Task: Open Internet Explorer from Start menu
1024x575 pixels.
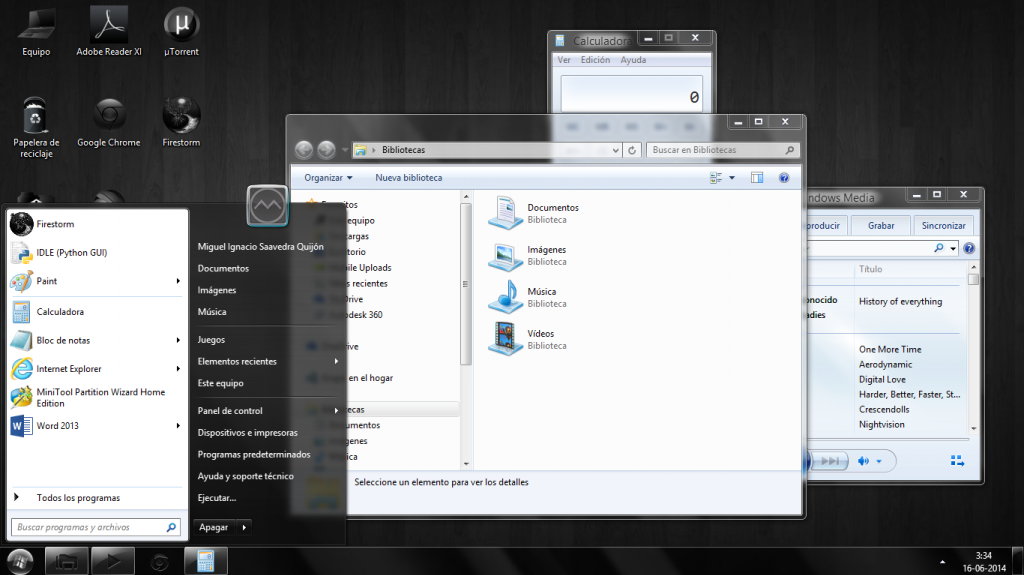Action: pos(97,369)
